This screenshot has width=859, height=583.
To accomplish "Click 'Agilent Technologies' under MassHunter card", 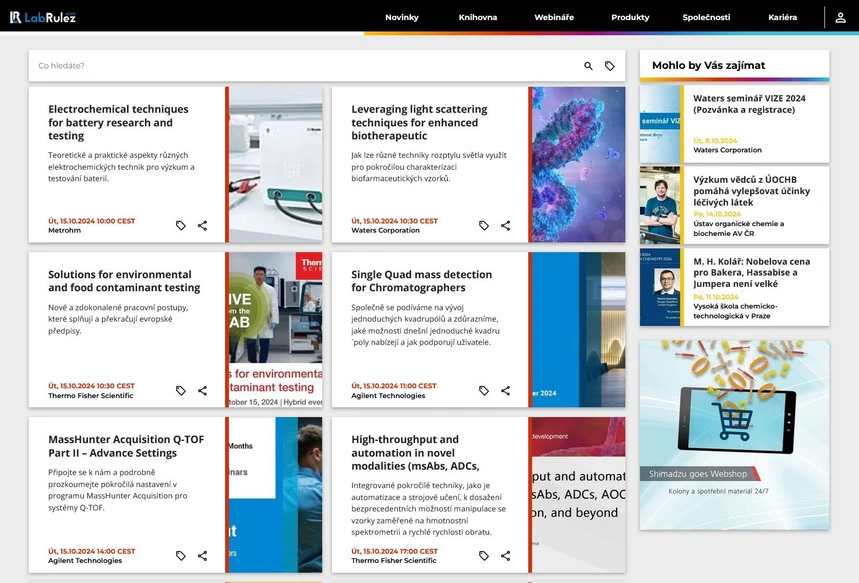I will (x=85, y=561).
